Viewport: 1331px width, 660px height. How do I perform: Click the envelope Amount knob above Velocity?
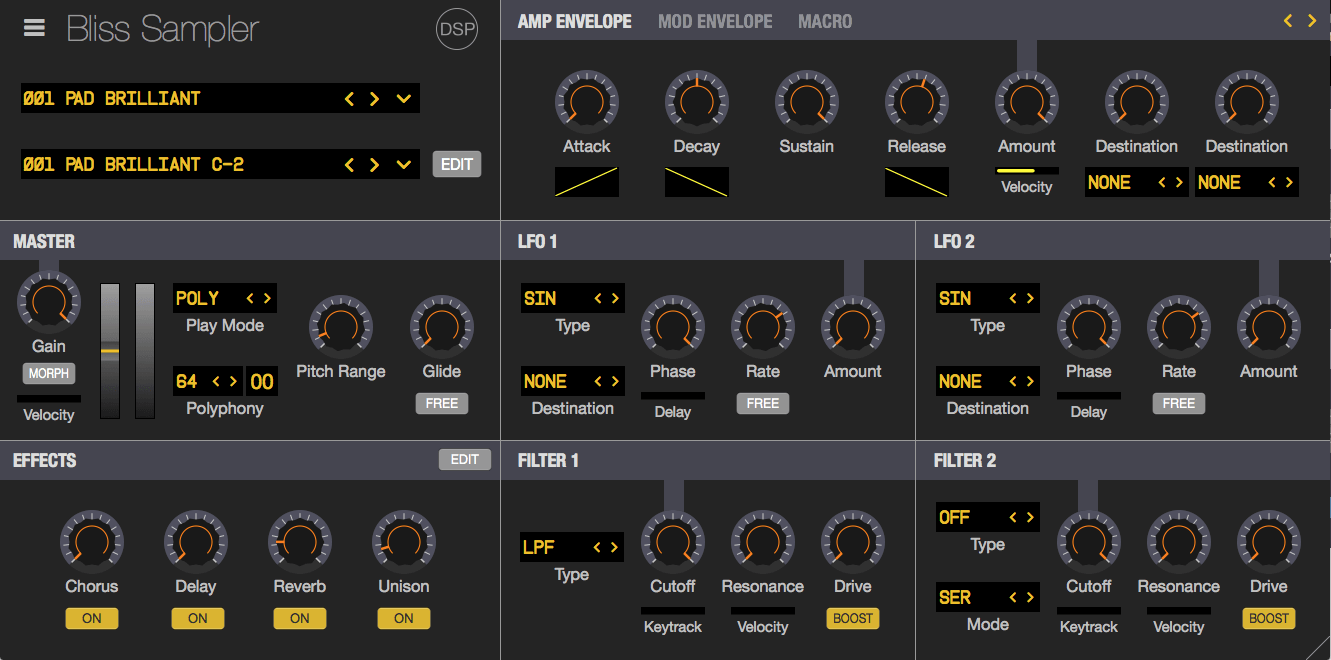click(1027, 101)
